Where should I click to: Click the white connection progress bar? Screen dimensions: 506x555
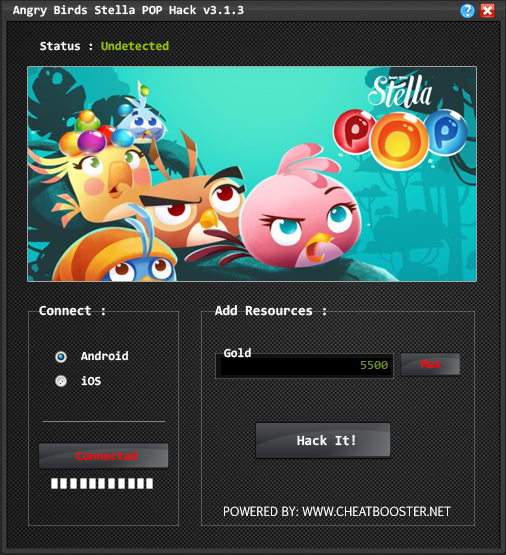[102, 484]
